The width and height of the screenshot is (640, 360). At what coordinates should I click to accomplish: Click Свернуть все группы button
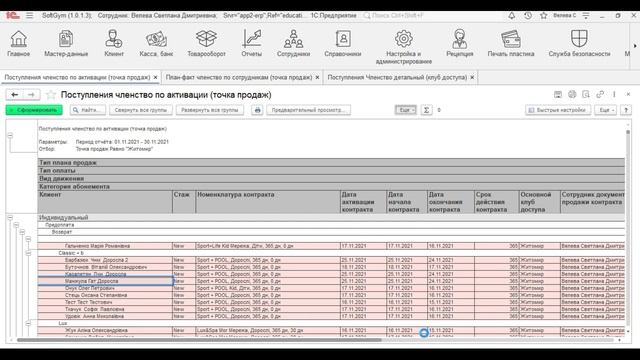coord(141,110)
